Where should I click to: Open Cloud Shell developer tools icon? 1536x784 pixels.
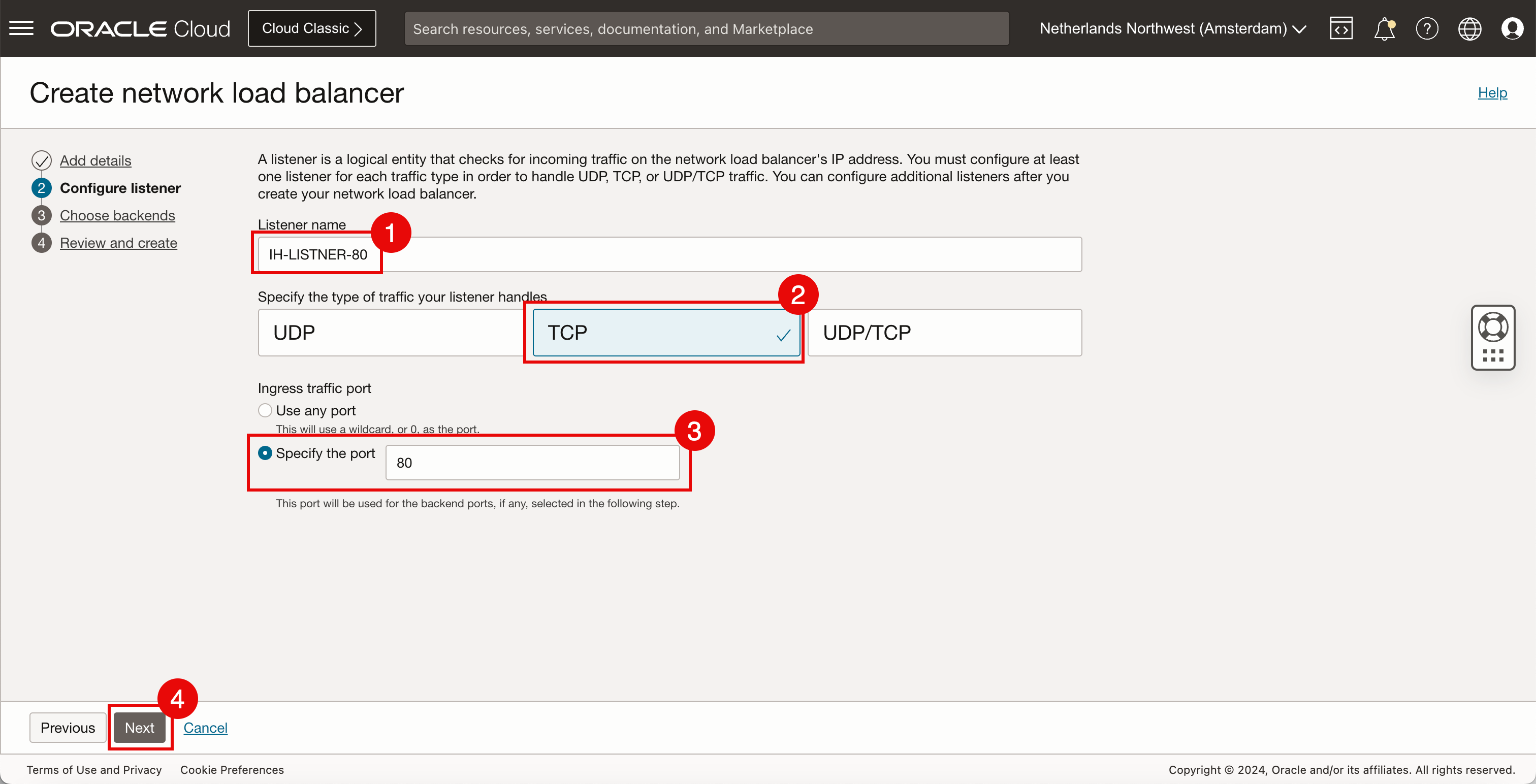(1340, 28)
